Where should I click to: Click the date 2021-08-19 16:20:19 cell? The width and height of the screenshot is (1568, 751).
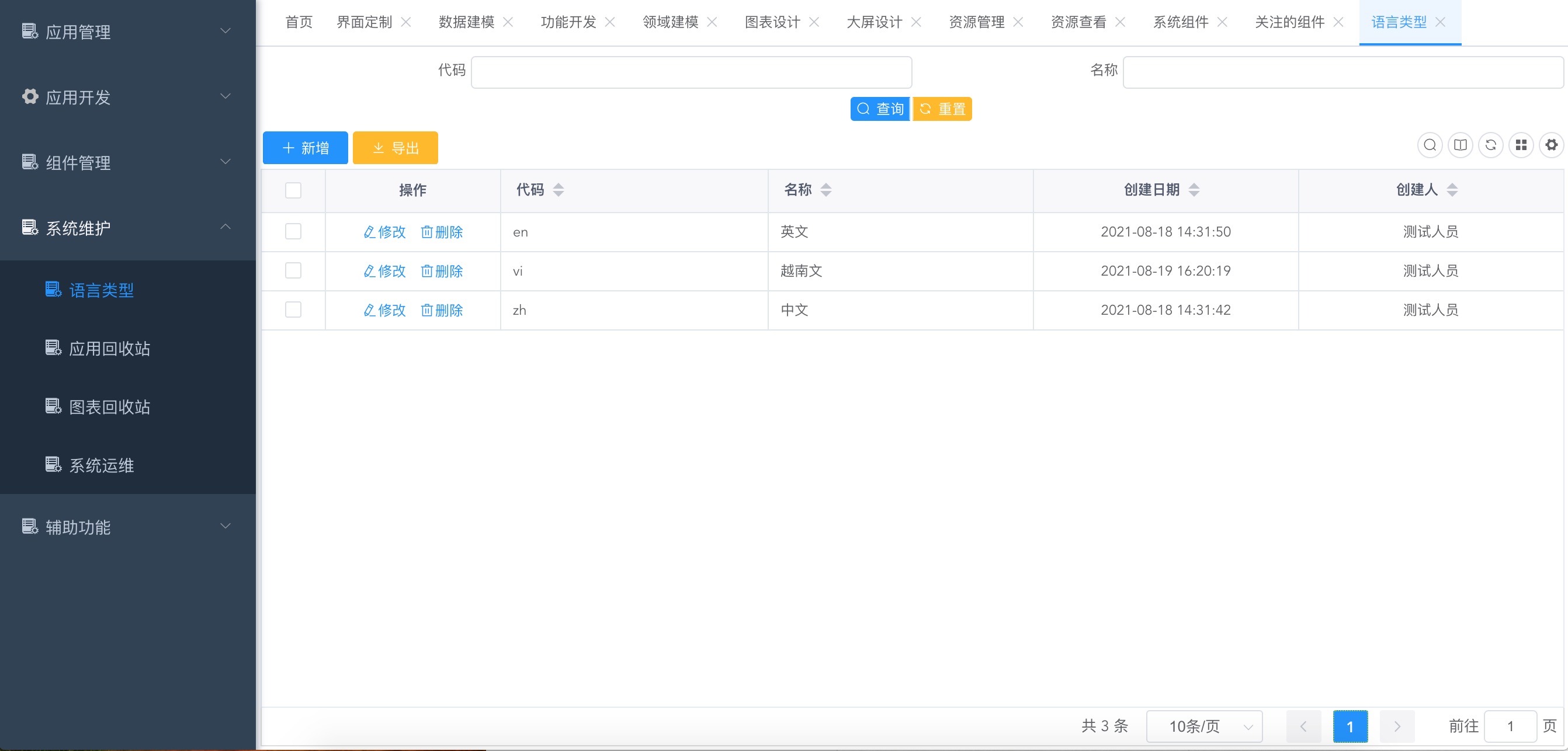(1165, 271)
